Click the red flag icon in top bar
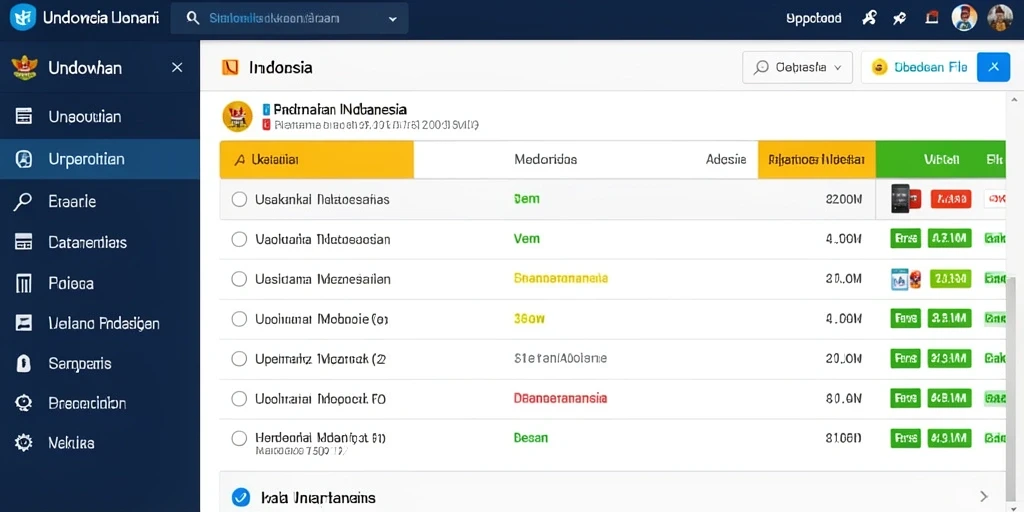This screenshot has height=512, width=1024. pyautogui.click(x=932, y=18)
